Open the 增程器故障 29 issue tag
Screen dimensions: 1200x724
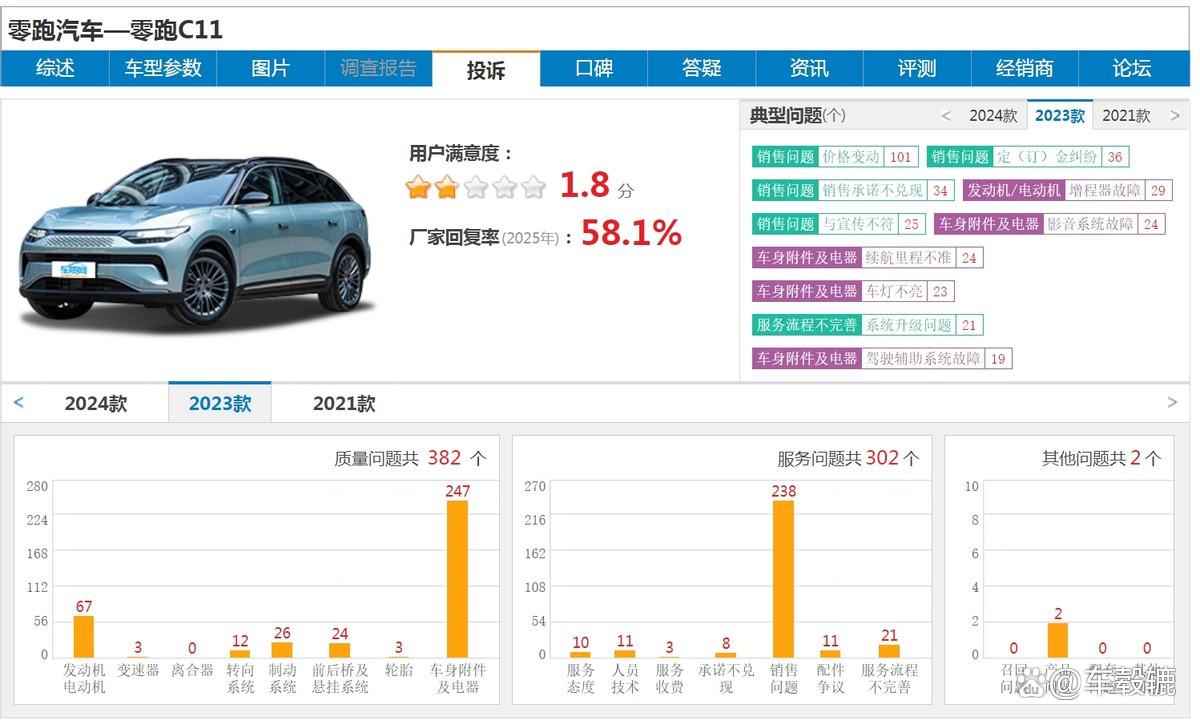click(x=1067, y=190)
